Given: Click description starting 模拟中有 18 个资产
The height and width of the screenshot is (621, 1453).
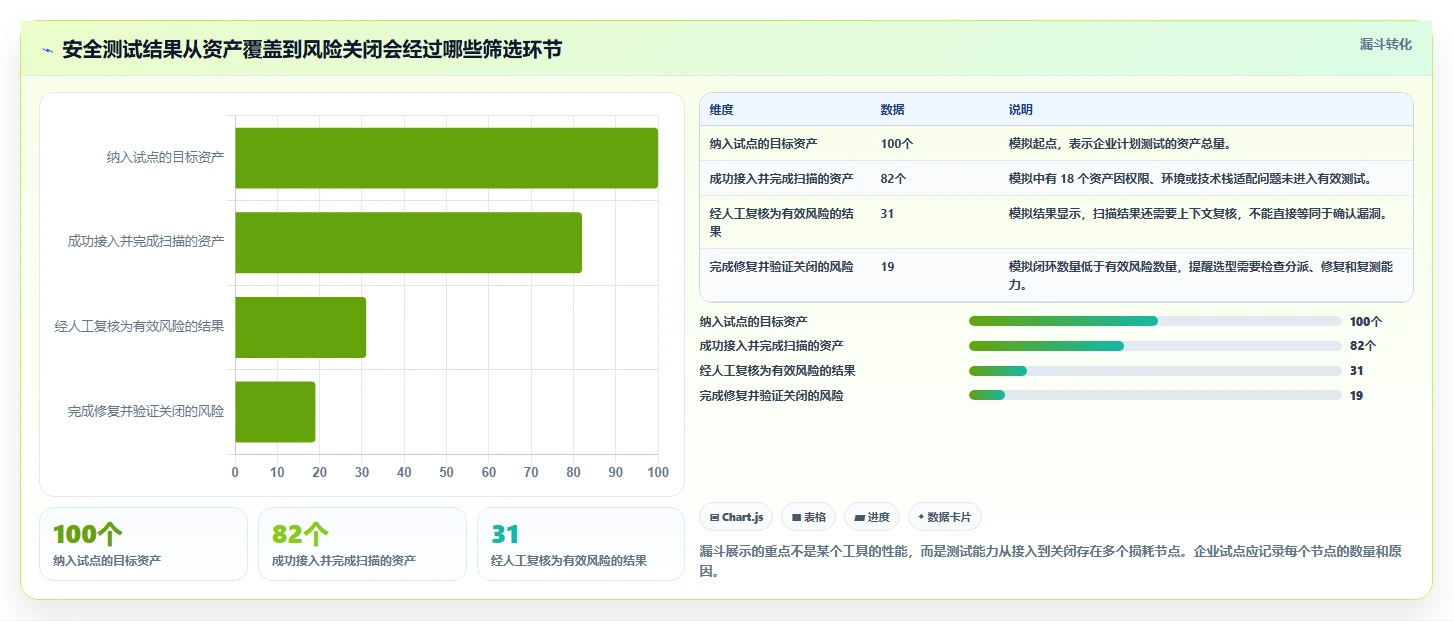Looking at the screenshot, I should point(1190,179).
